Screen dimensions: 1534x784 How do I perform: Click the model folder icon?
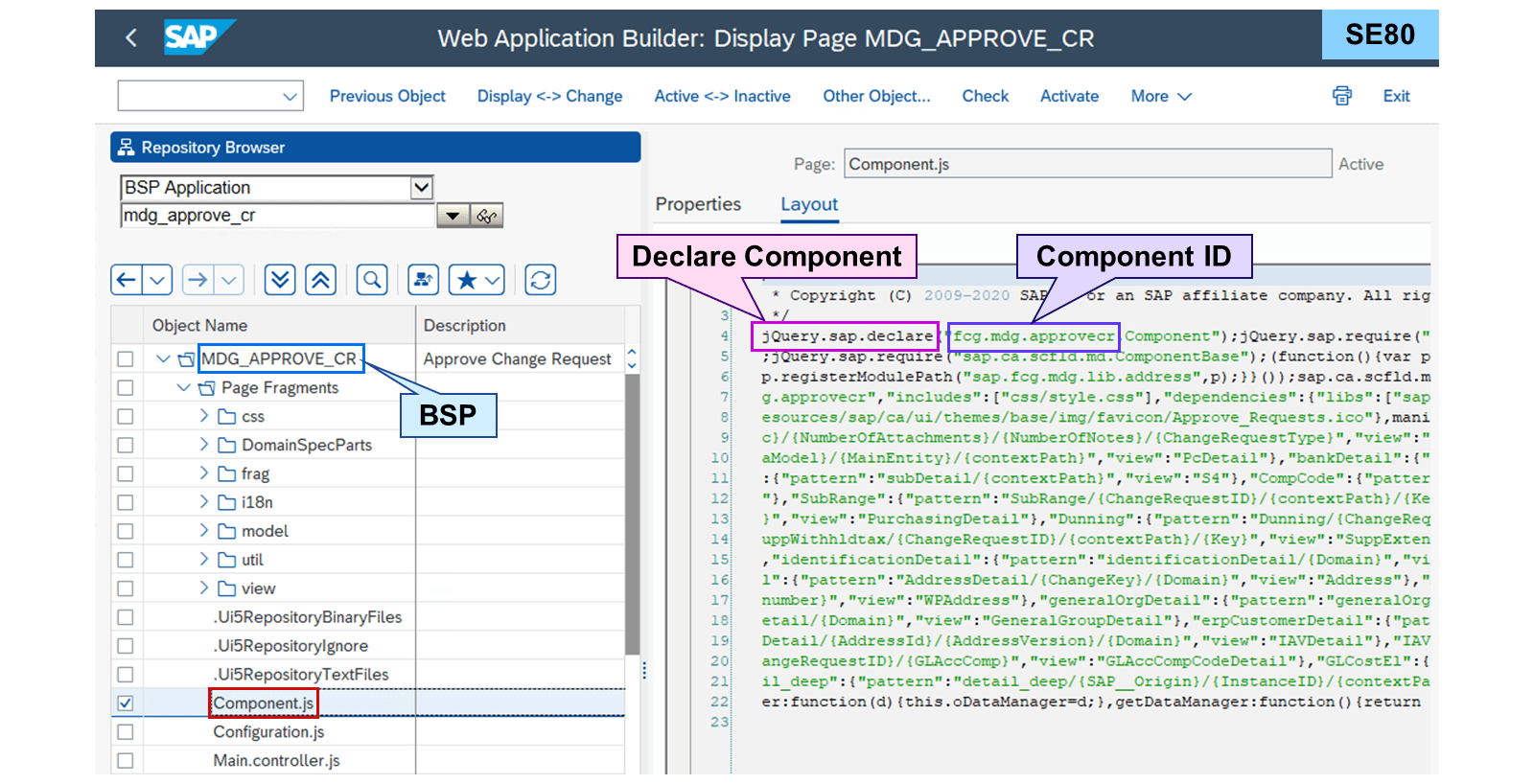pos(227,532)
